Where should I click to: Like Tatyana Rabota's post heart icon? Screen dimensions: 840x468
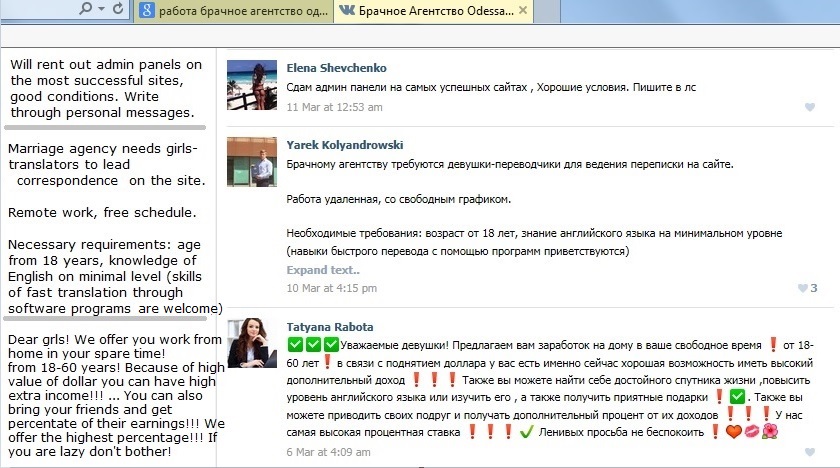click(809, 452)
